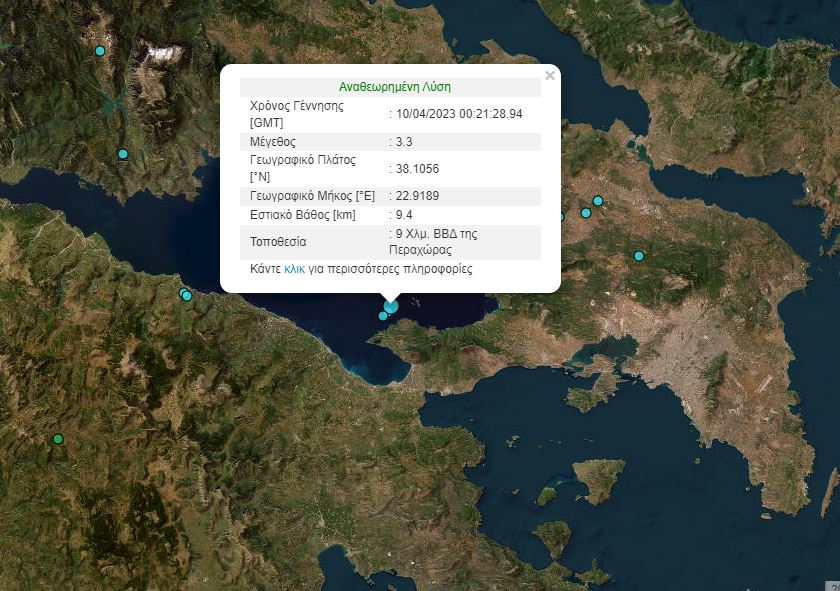The width and height of the screenshot is (840, 591).
Task: Click the cyan marker just north of the gulf's western shore
Action: click(123, 154)
